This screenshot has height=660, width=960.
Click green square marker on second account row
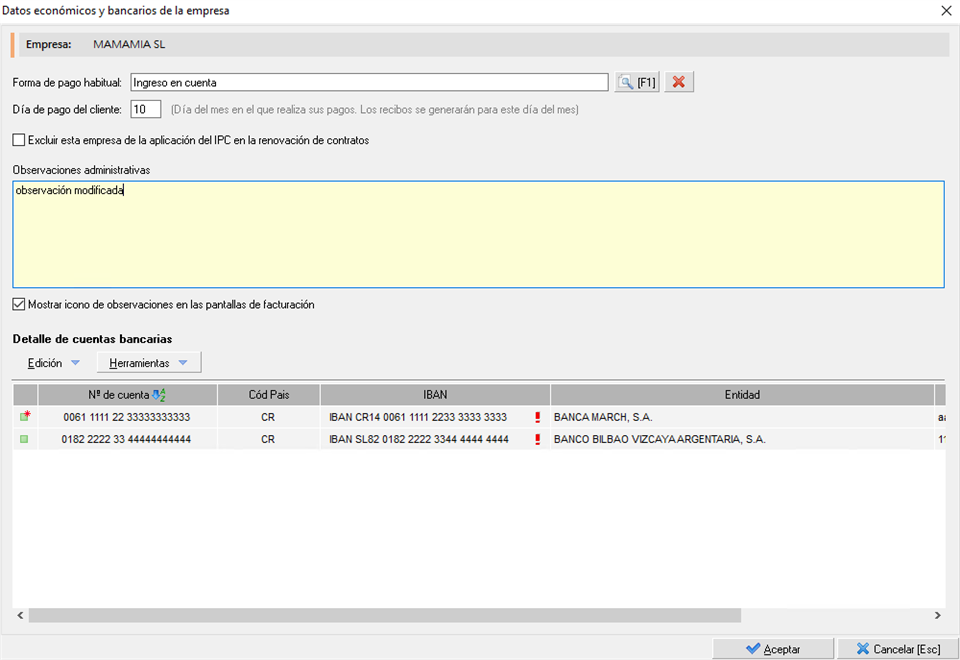25,439
